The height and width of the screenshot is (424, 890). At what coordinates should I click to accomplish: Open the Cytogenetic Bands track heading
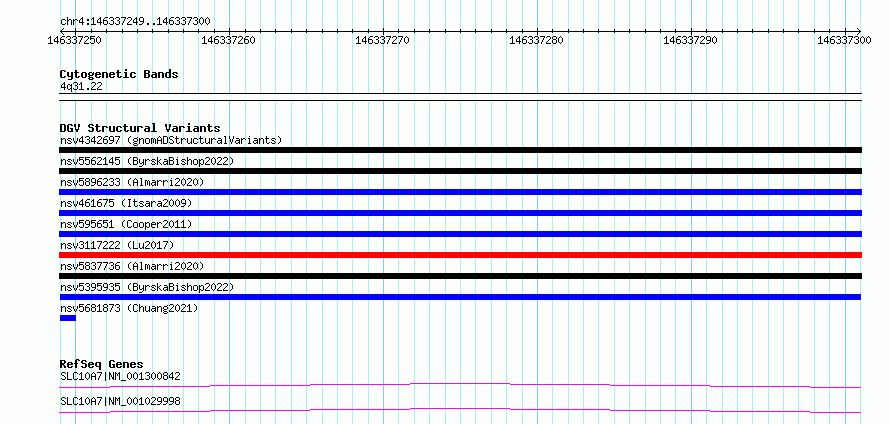coord(119,74)
